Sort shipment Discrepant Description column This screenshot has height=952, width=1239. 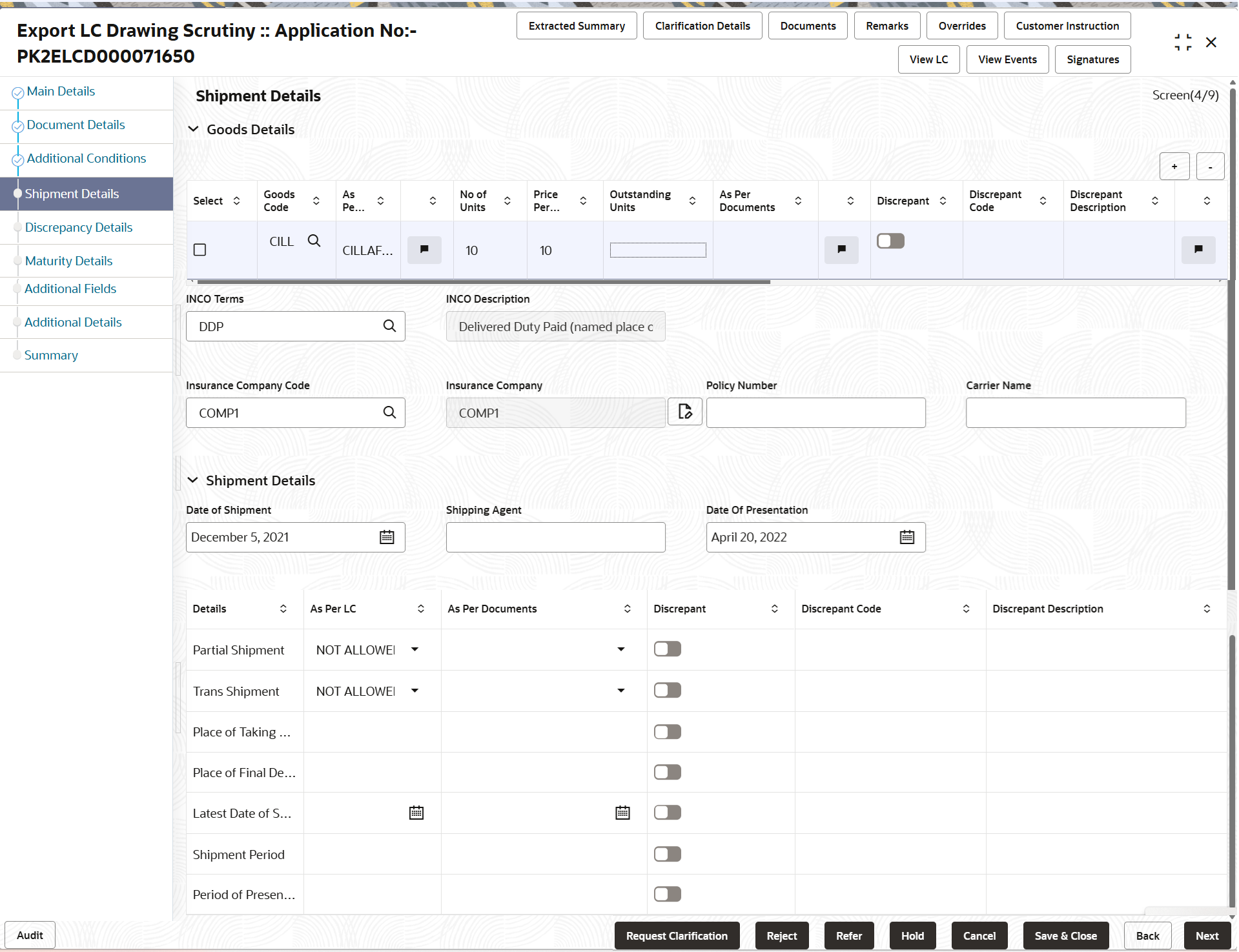tap(1207, 609)
